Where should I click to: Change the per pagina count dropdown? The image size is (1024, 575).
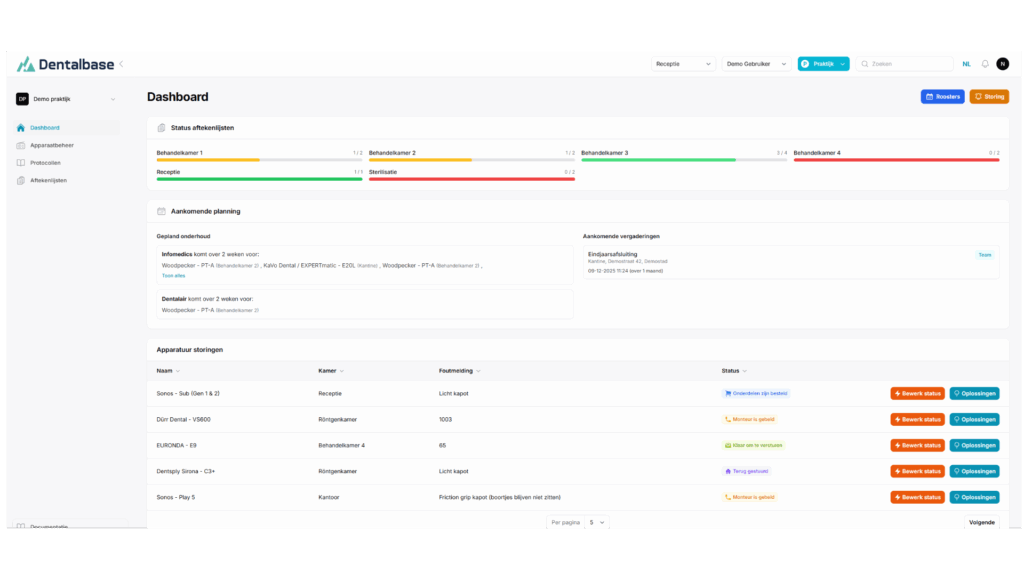[x=597, y=522]
